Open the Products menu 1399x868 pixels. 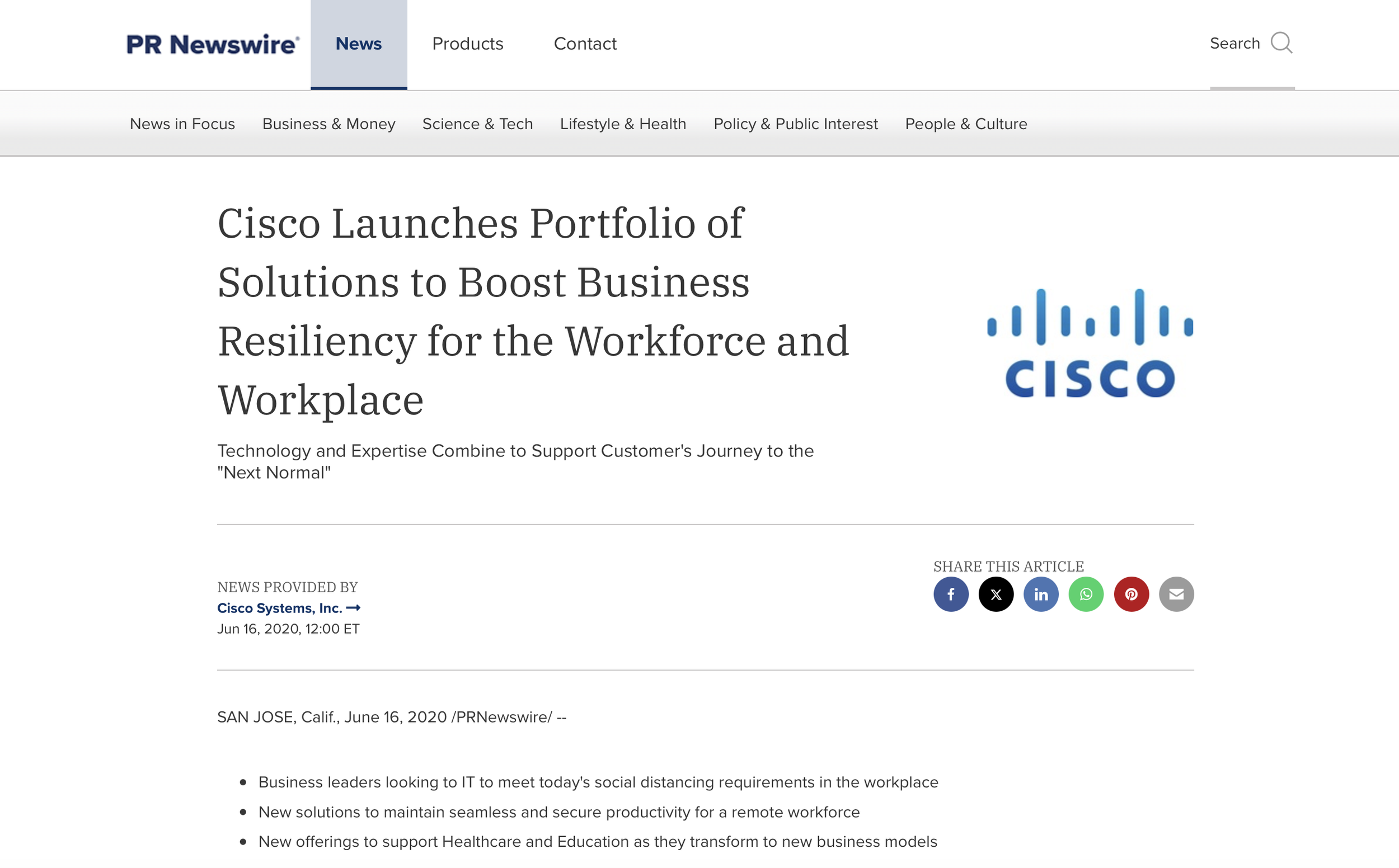(x=467, y=44)
